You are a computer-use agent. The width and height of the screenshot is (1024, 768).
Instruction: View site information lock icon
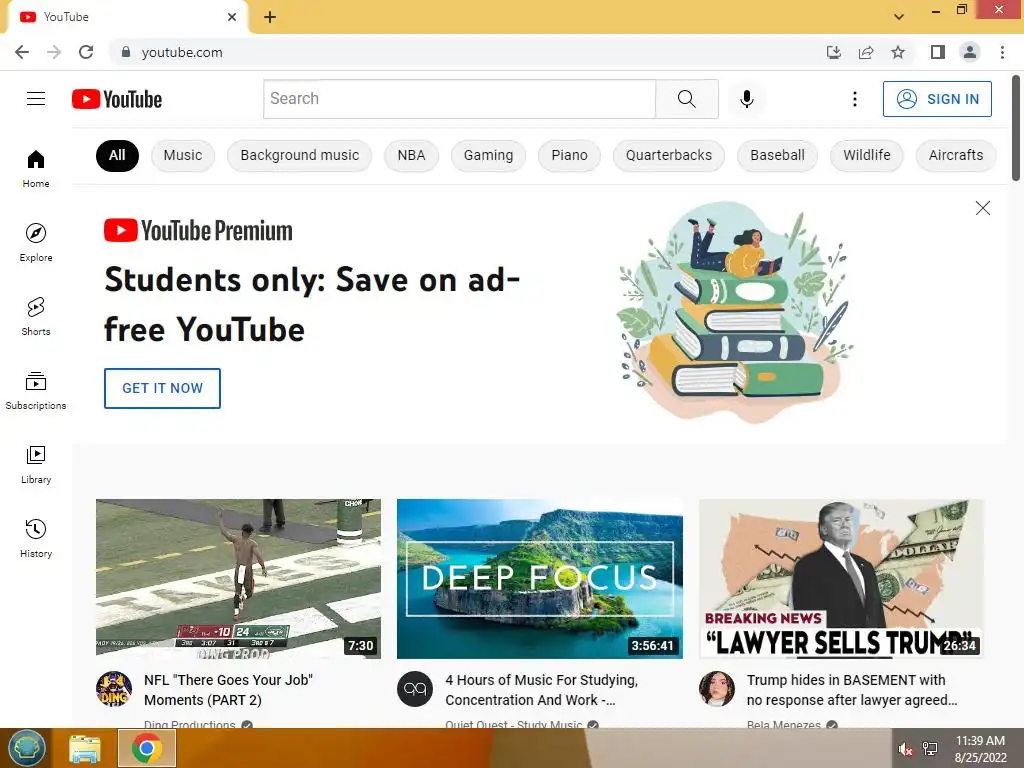click(126, 52)
